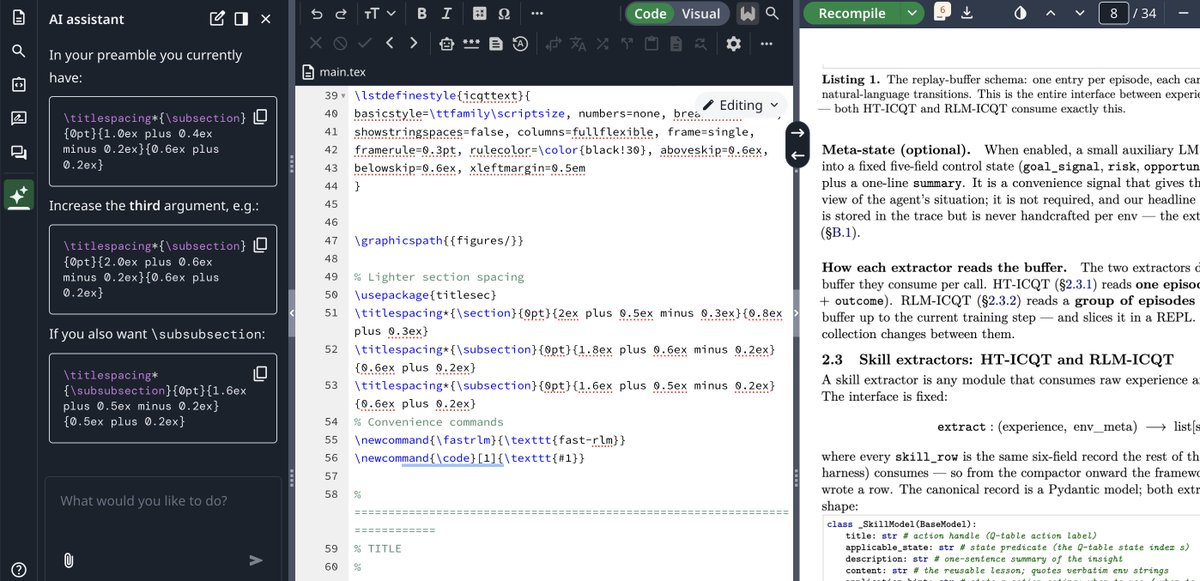Select the AI assistant sparkle icon
This screenshot has height=581, width=1200.
coord(18,195)
